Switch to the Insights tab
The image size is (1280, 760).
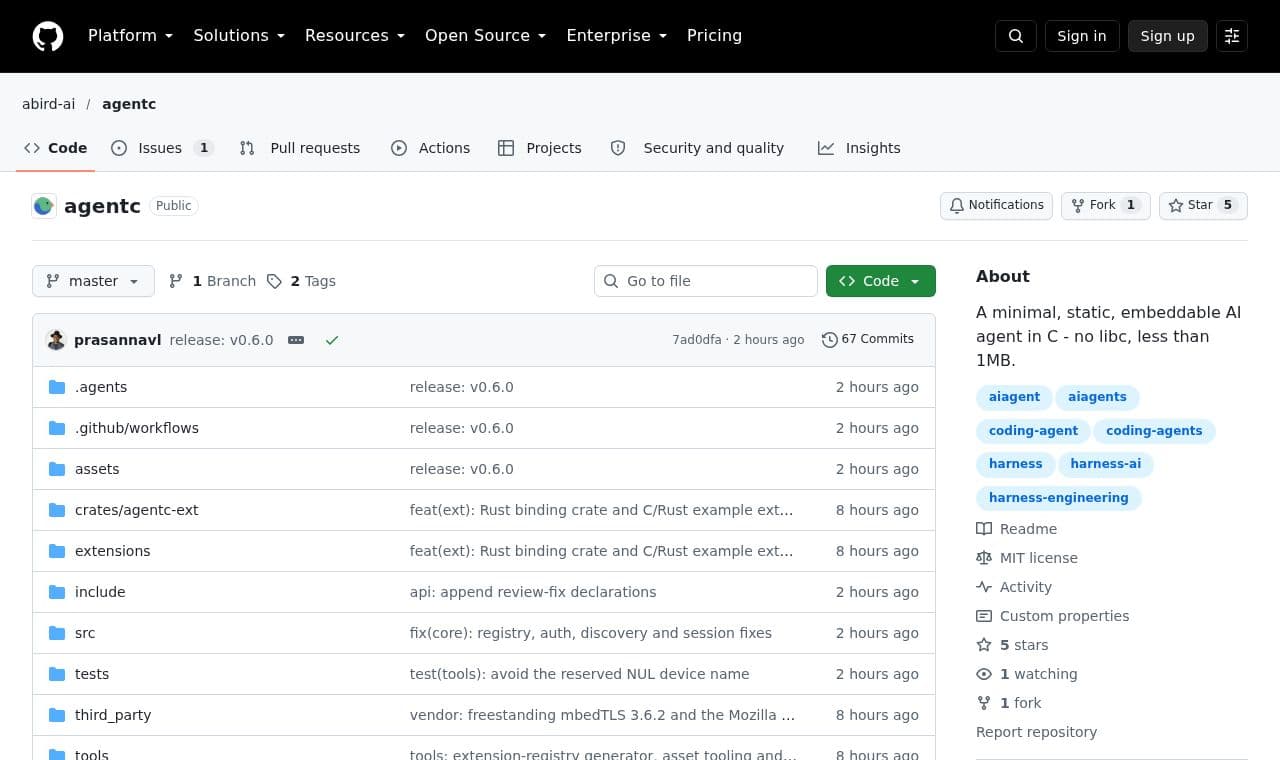(859, 148)
